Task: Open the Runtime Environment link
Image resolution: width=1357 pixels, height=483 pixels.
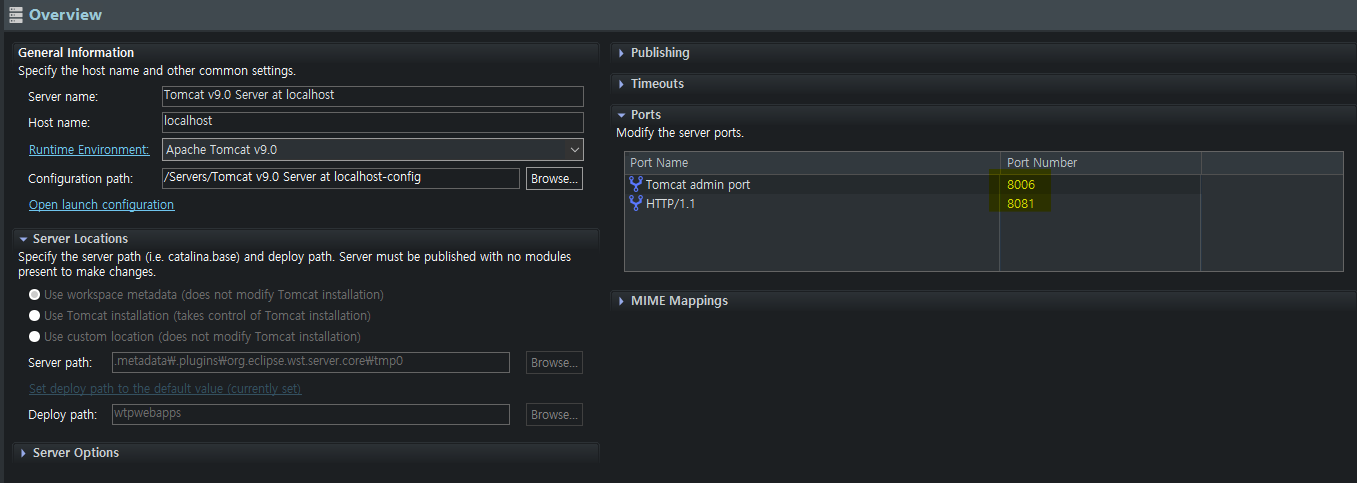Action: tap(89, 150)
